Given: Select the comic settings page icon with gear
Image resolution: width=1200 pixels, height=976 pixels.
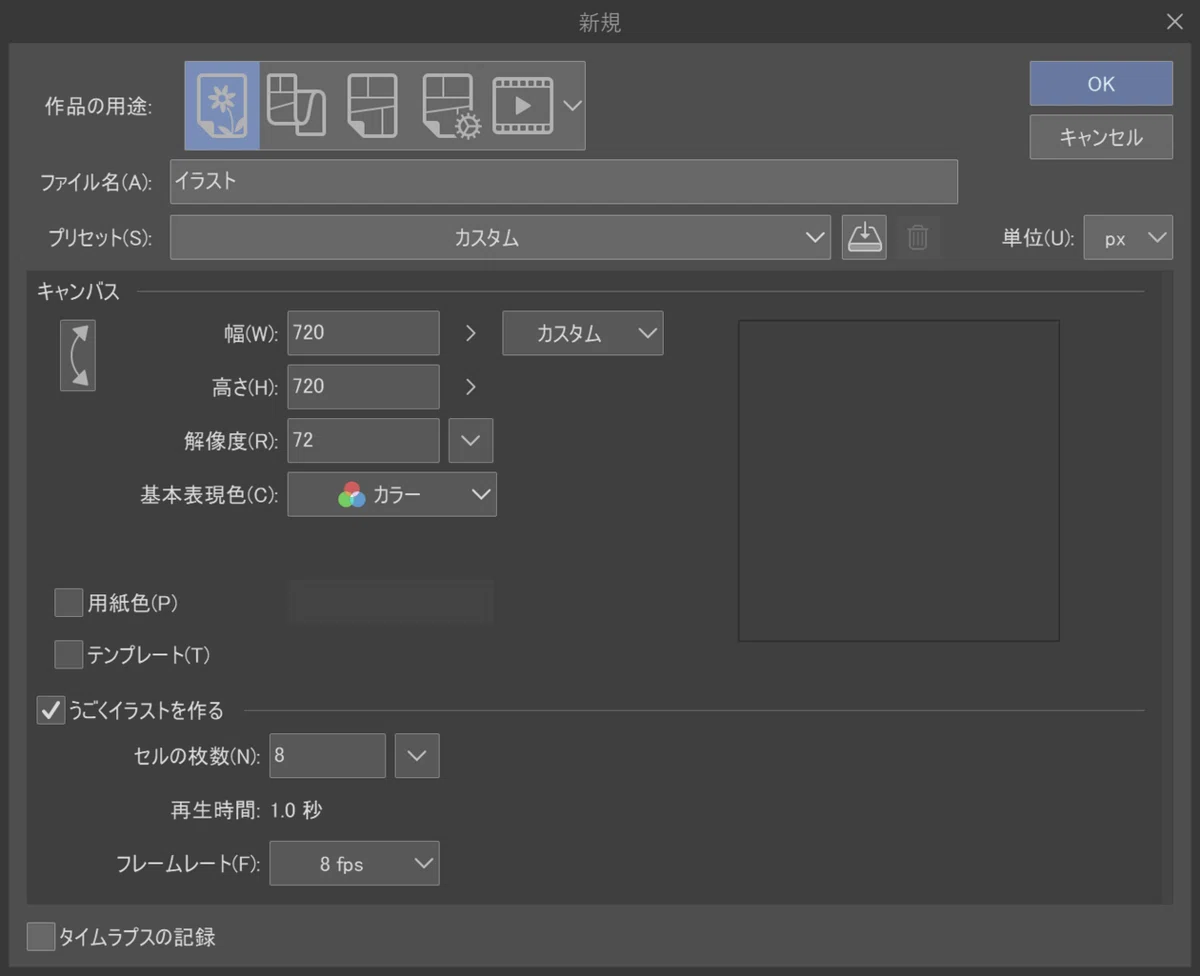Looking at the screenshot, I should click(x=450, y=105).
